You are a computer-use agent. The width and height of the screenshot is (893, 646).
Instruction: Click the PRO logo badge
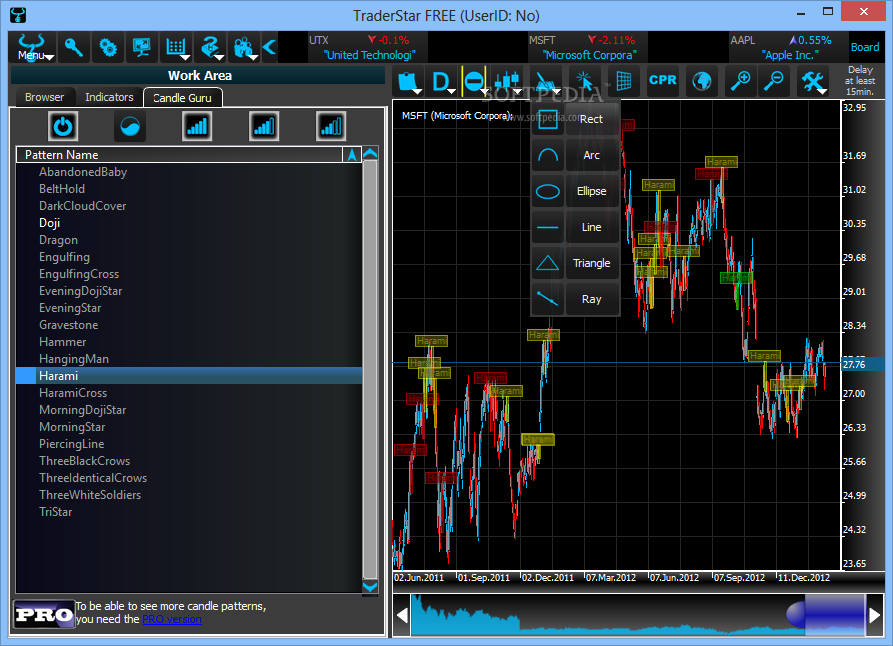pyautogui.click(x=44, y=615)
